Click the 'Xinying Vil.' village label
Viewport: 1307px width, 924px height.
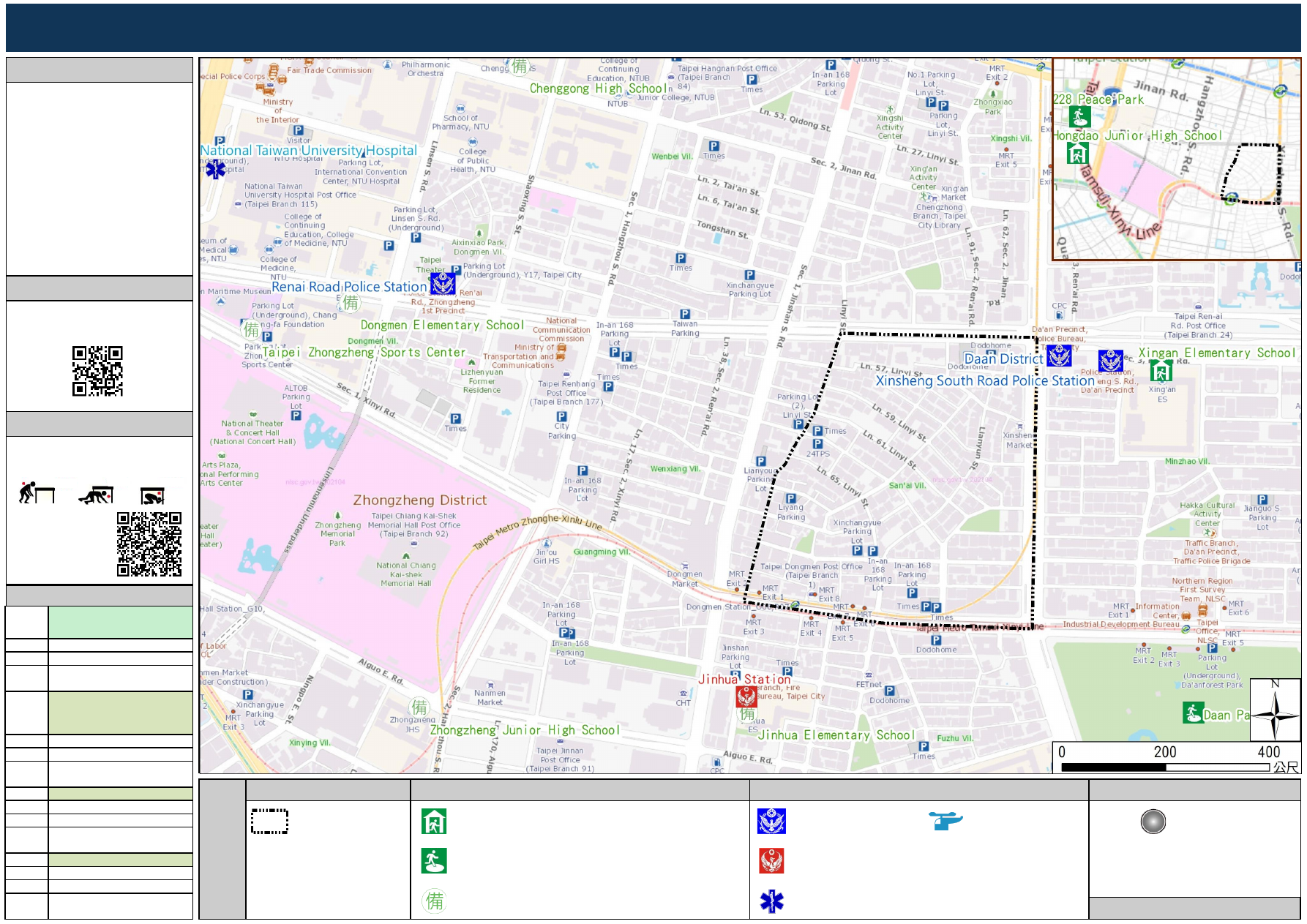(x=310, y=743)
